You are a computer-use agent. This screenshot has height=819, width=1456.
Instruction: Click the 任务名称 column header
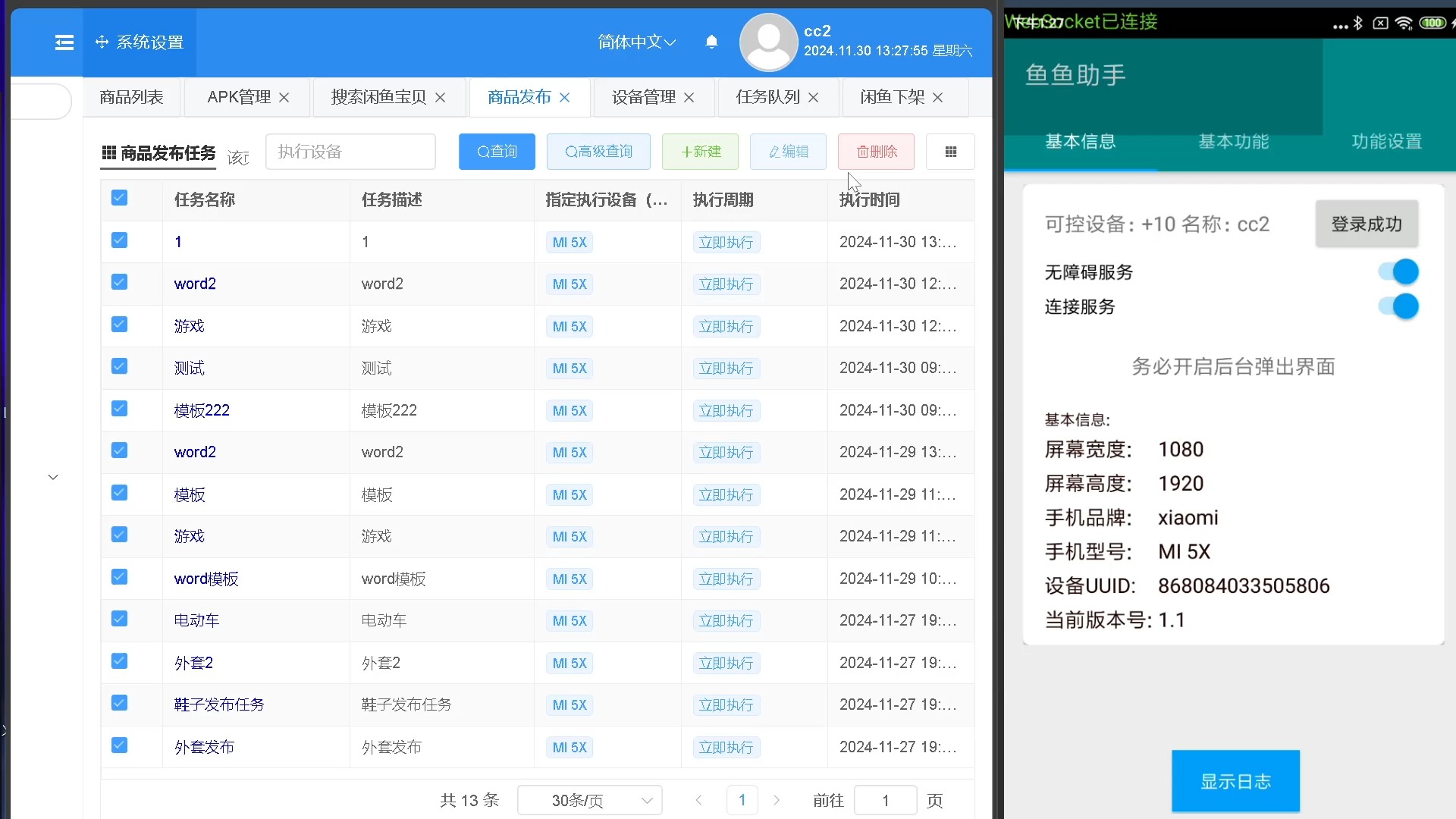(x=205, y=199)
